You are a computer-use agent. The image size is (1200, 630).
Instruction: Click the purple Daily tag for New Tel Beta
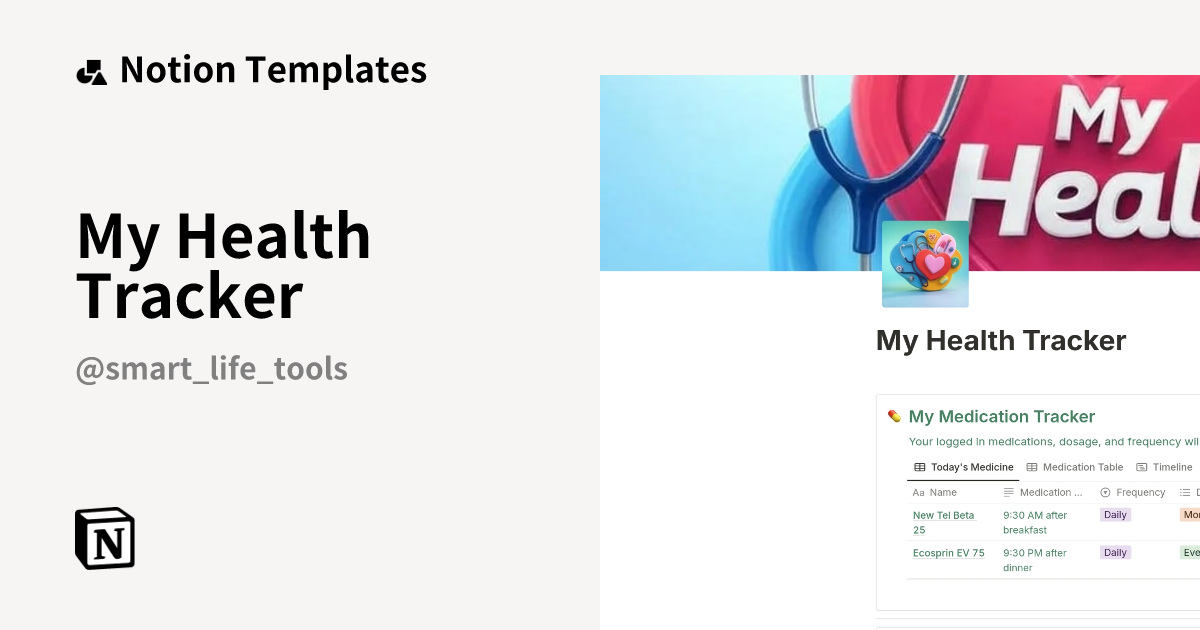click(x=1115, y=514)
